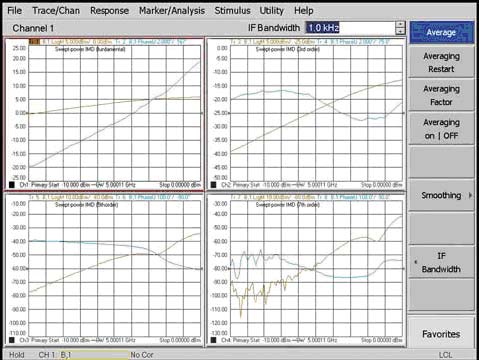Screen dimensions: 479x360
Task: Click the IF Bandwidth value field
Action: coord(350,28)
